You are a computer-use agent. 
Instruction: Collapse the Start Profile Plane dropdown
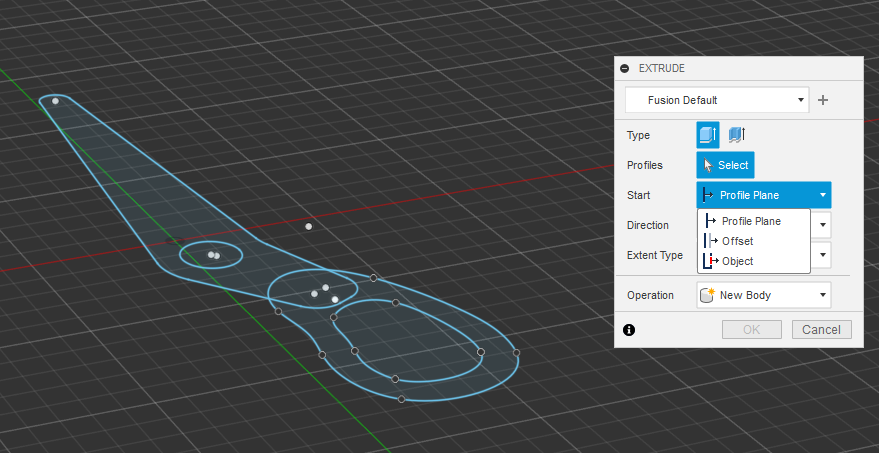(x=763, y=195)
